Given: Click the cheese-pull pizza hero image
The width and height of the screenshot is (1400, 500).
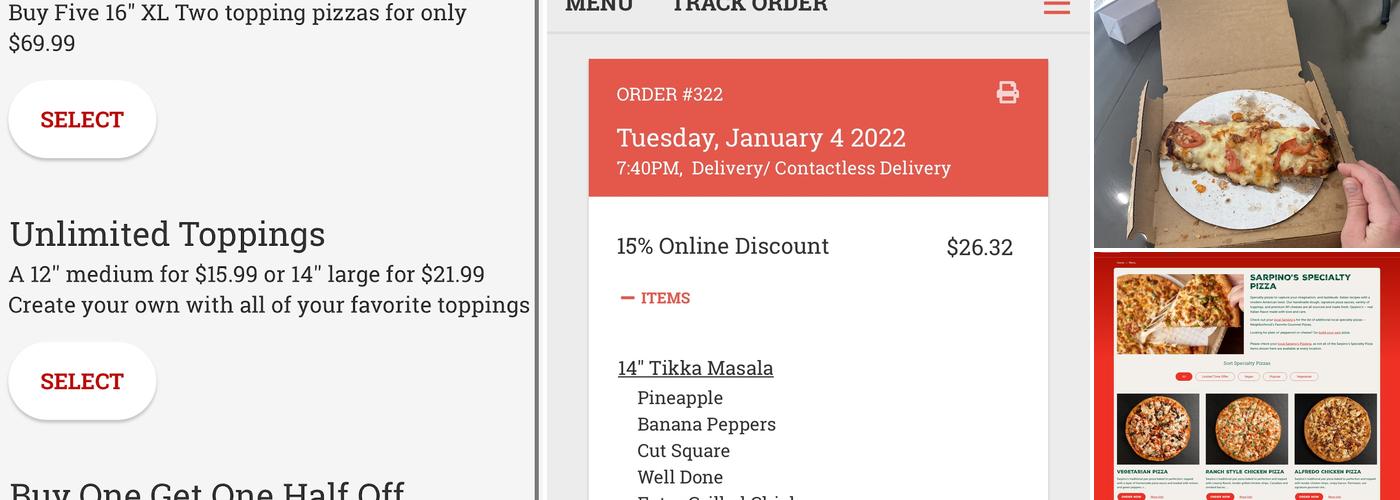Looking at the screenshot, I should click(1179, 314).
